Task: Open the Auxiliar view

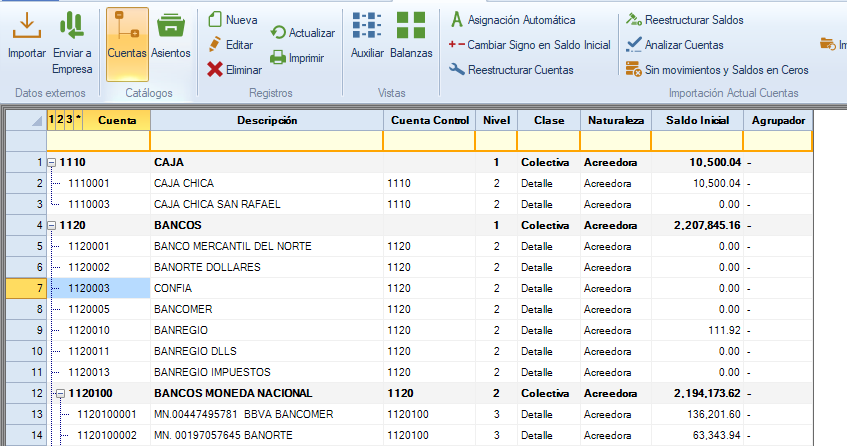Action: pos(367,27)
